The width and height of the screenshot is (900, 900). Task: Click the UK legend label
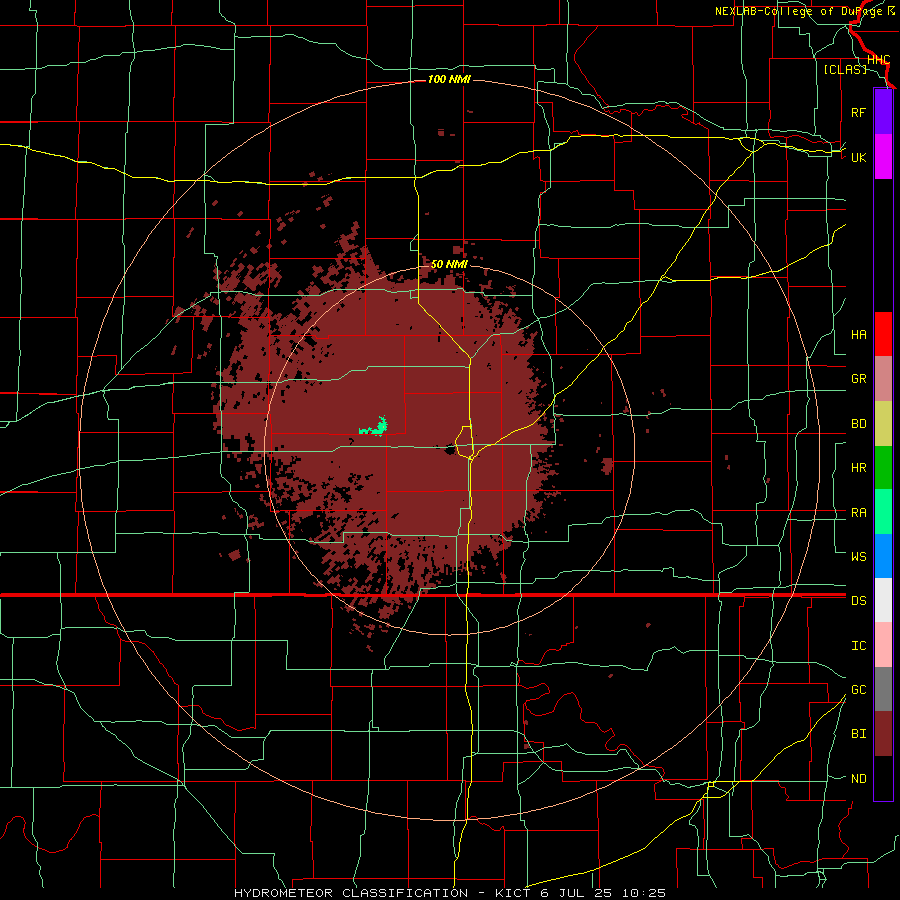point(858,157)
